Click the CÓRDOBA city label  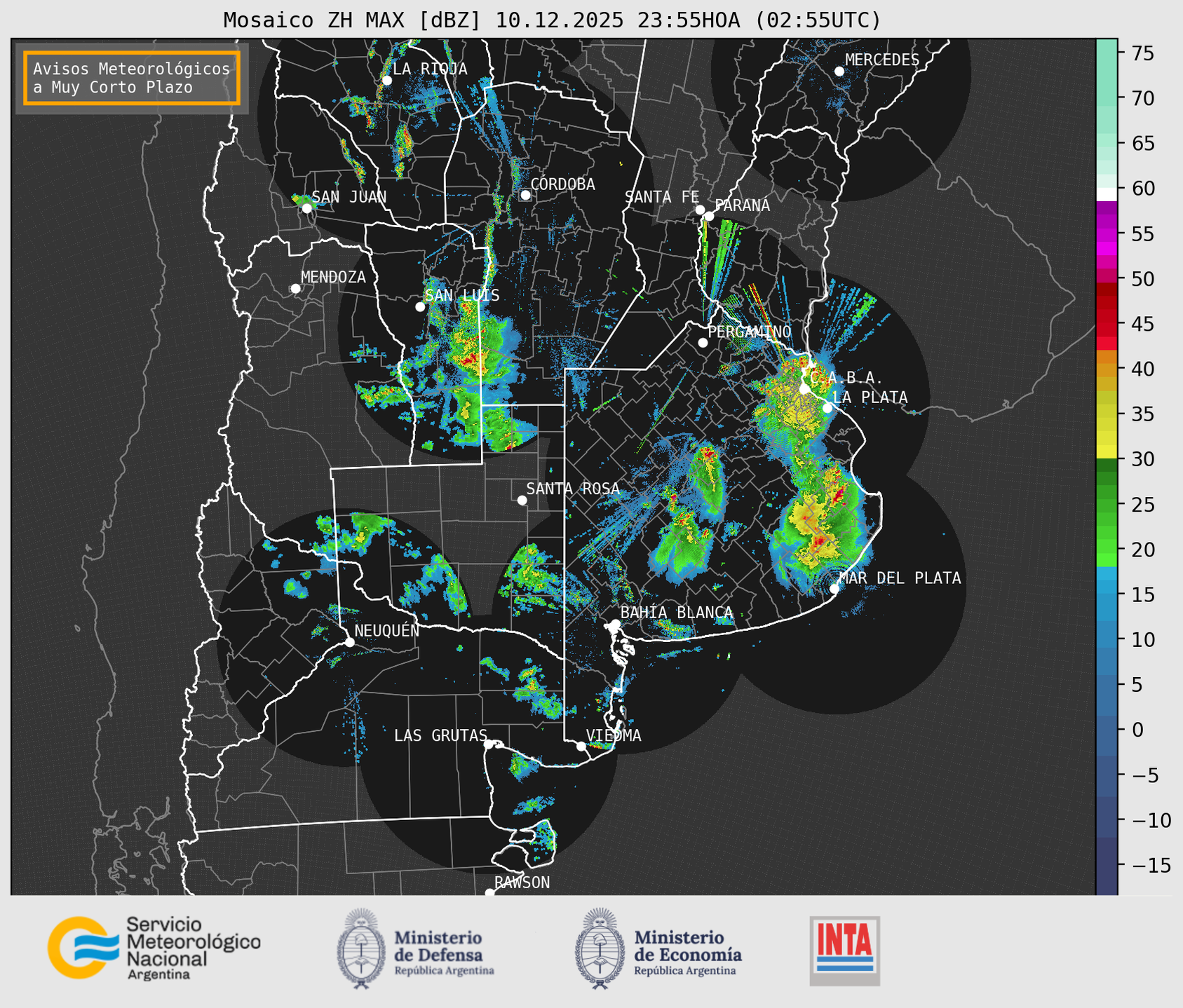click(x=562, y=184)
